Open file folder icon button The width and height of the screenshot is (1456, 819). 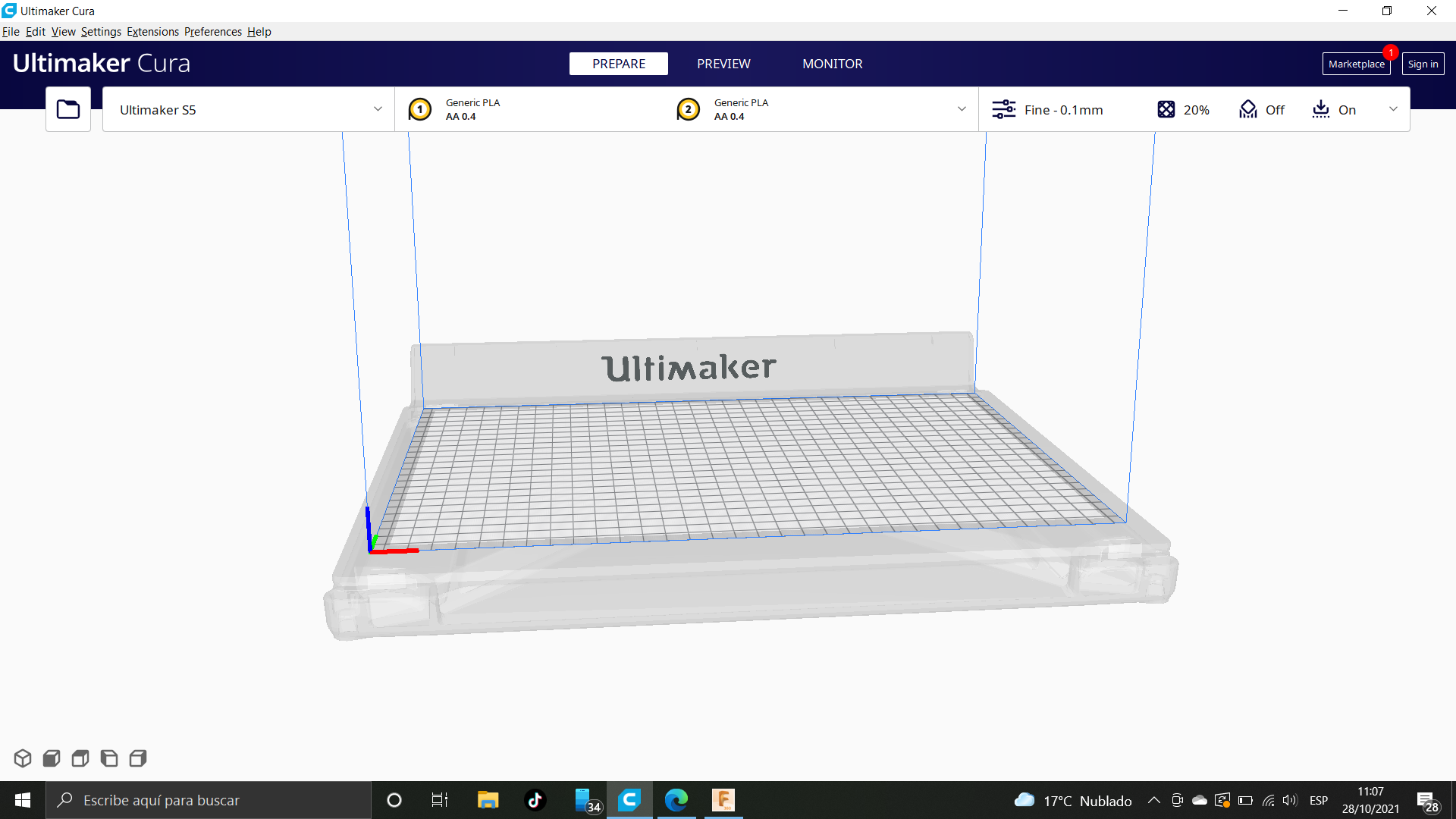coord(68,109)
